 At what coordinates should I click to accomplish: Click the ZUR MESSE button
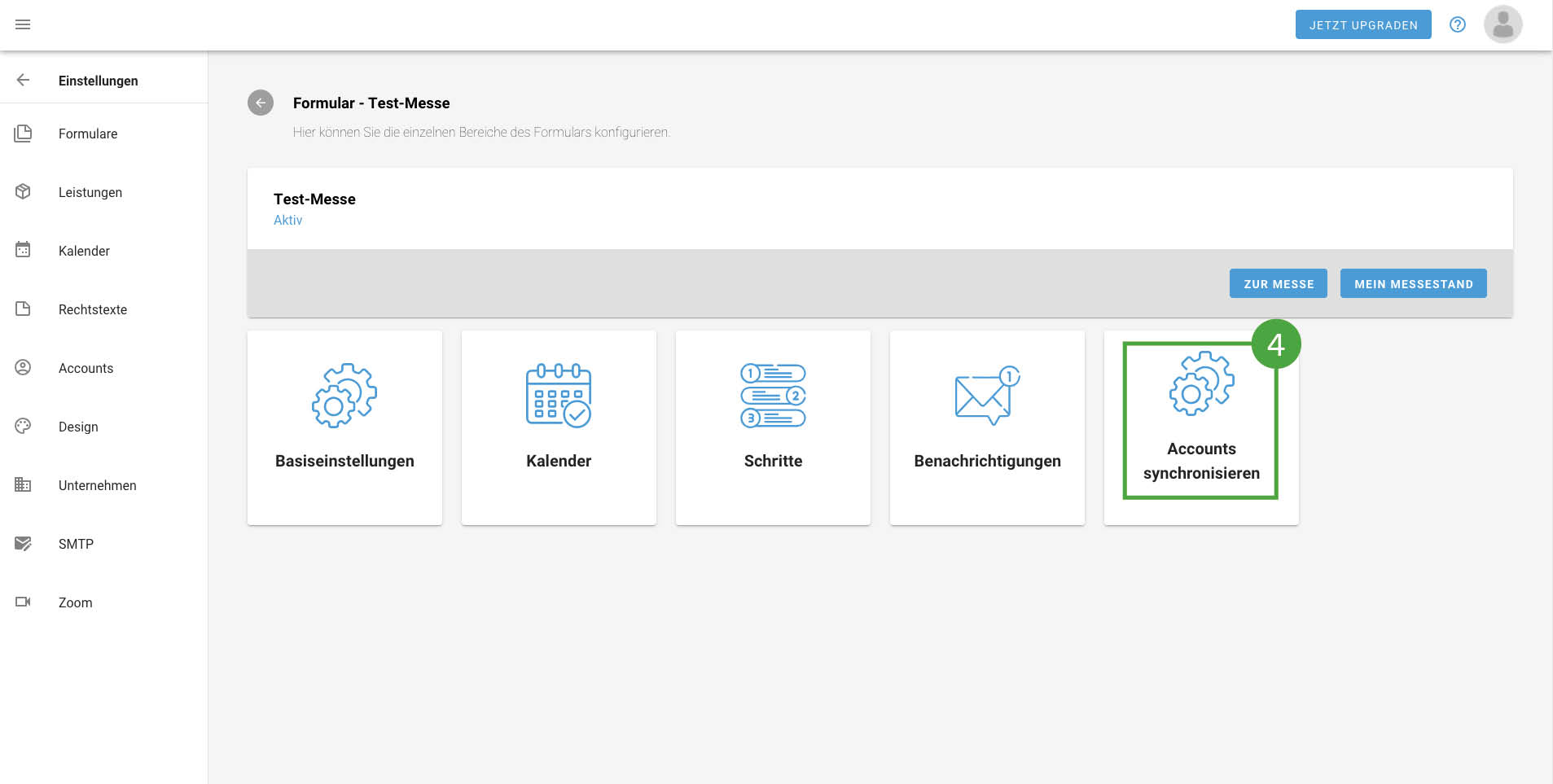[1278, 283]
